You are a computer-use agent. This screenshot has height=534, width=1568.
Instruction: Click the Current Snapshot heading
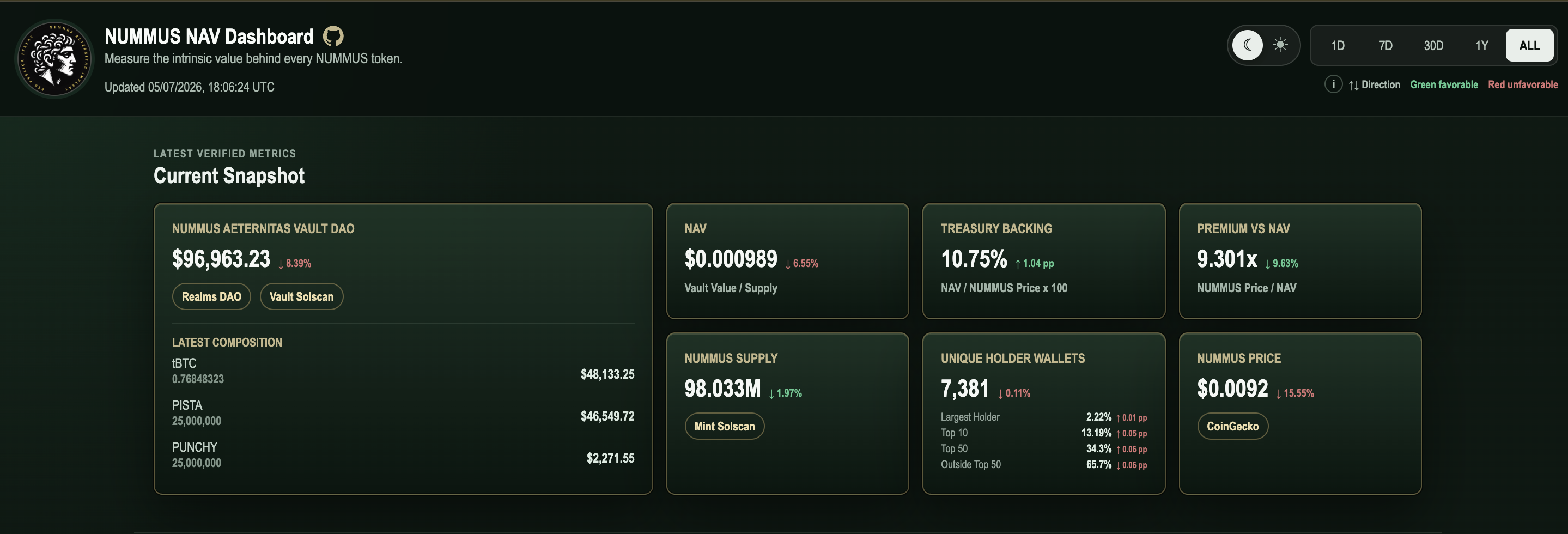(229, 175)
